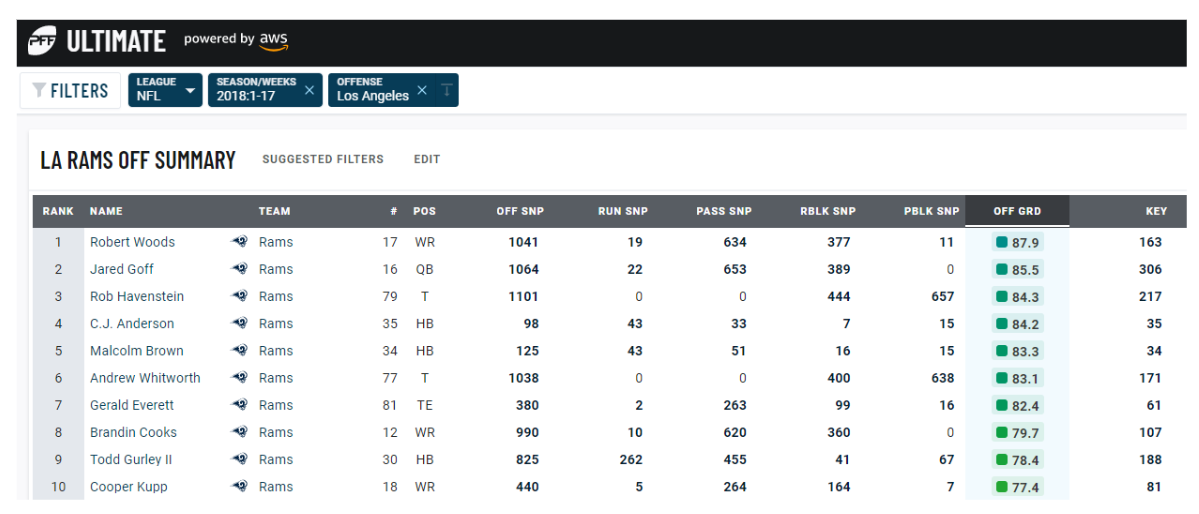Remove the Offense Los Angeles filter
This screenshot has height=514, width=1199.
421,90
